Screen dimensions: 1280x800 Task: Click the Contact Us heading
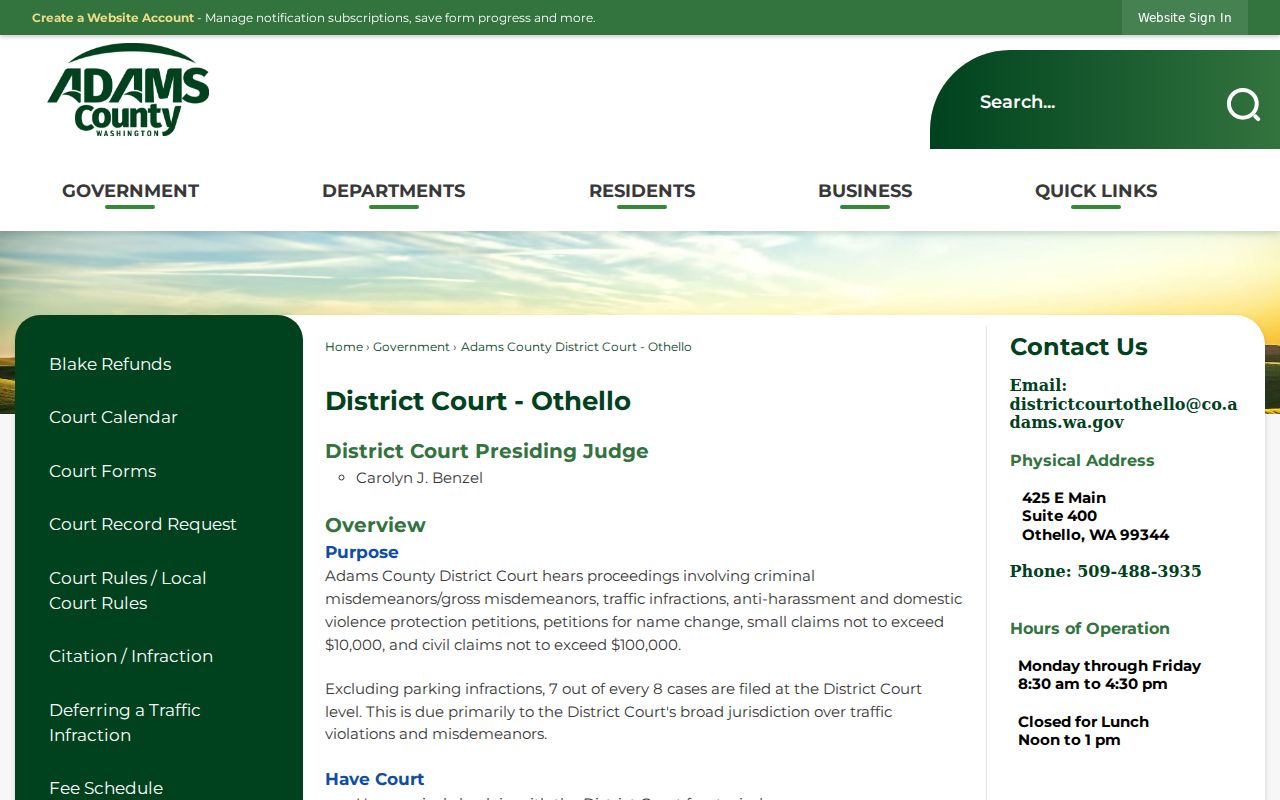(x=1079, y=347)
